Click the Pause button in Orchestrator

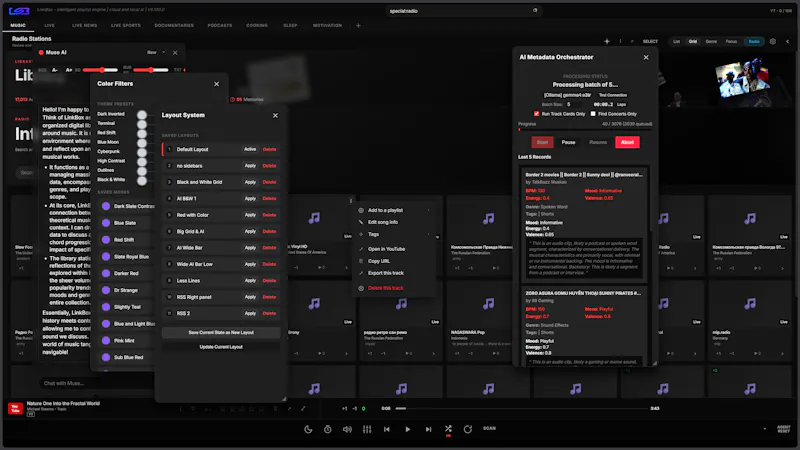coord(568,142)
